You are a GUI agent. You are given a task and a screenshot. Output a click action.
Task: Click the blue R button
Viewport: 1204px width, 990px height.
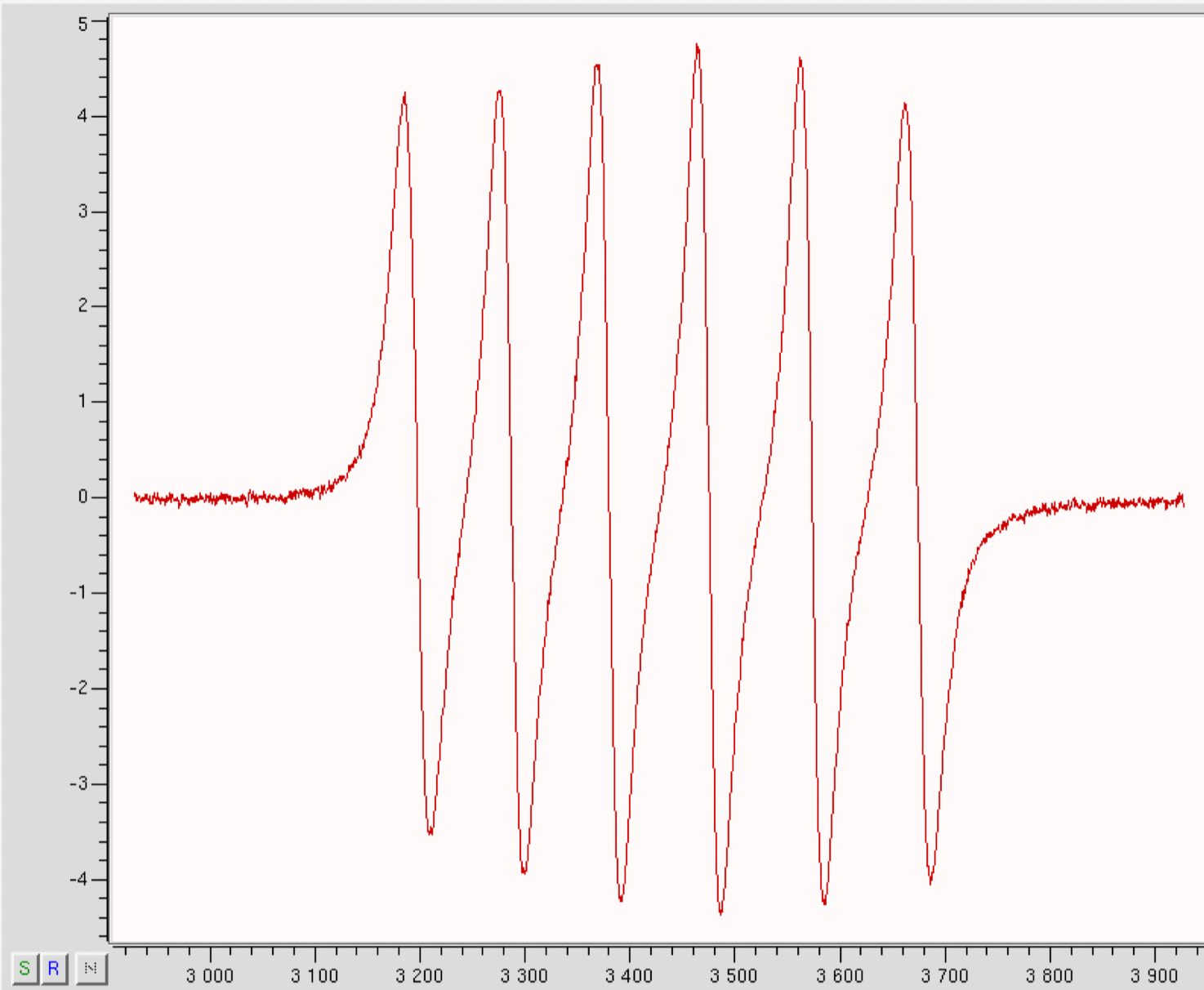54,969
